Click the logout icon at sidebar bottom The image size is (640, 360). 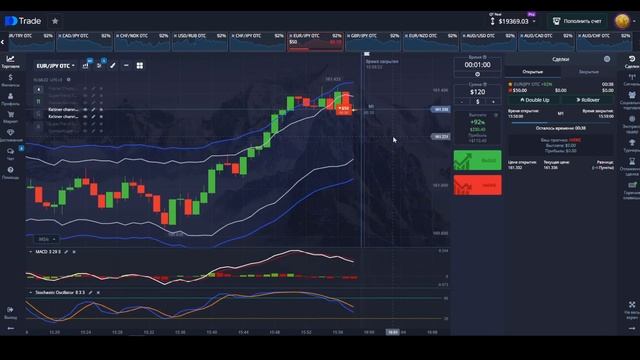point(10,312)
